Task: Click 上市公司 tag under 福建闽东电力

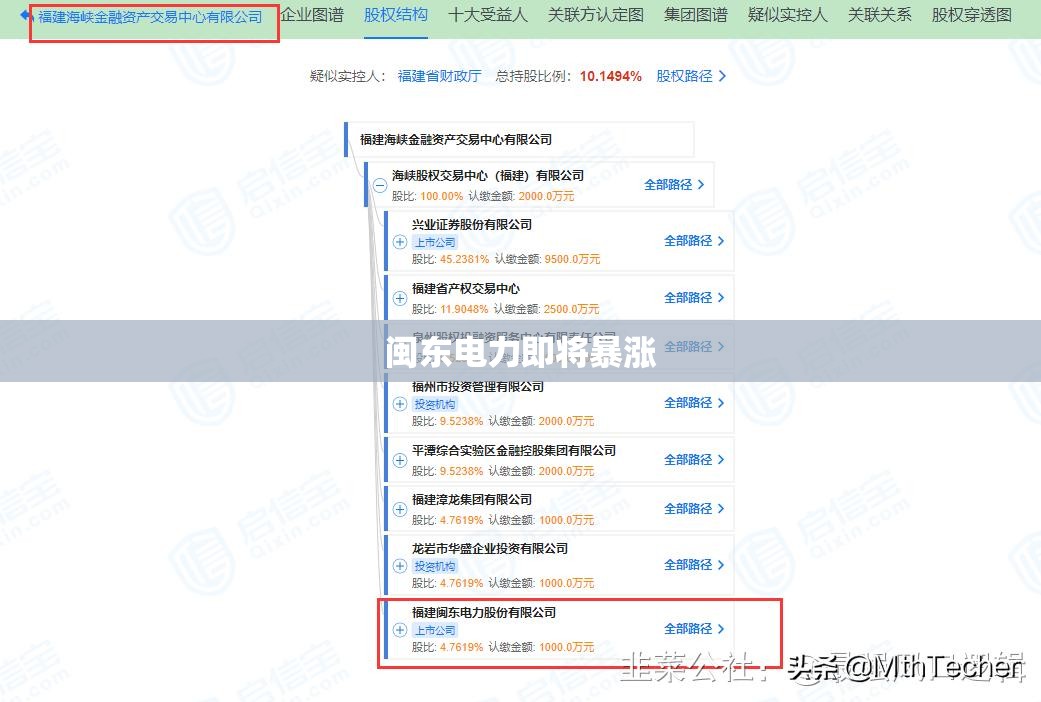Action: (435, 630)
